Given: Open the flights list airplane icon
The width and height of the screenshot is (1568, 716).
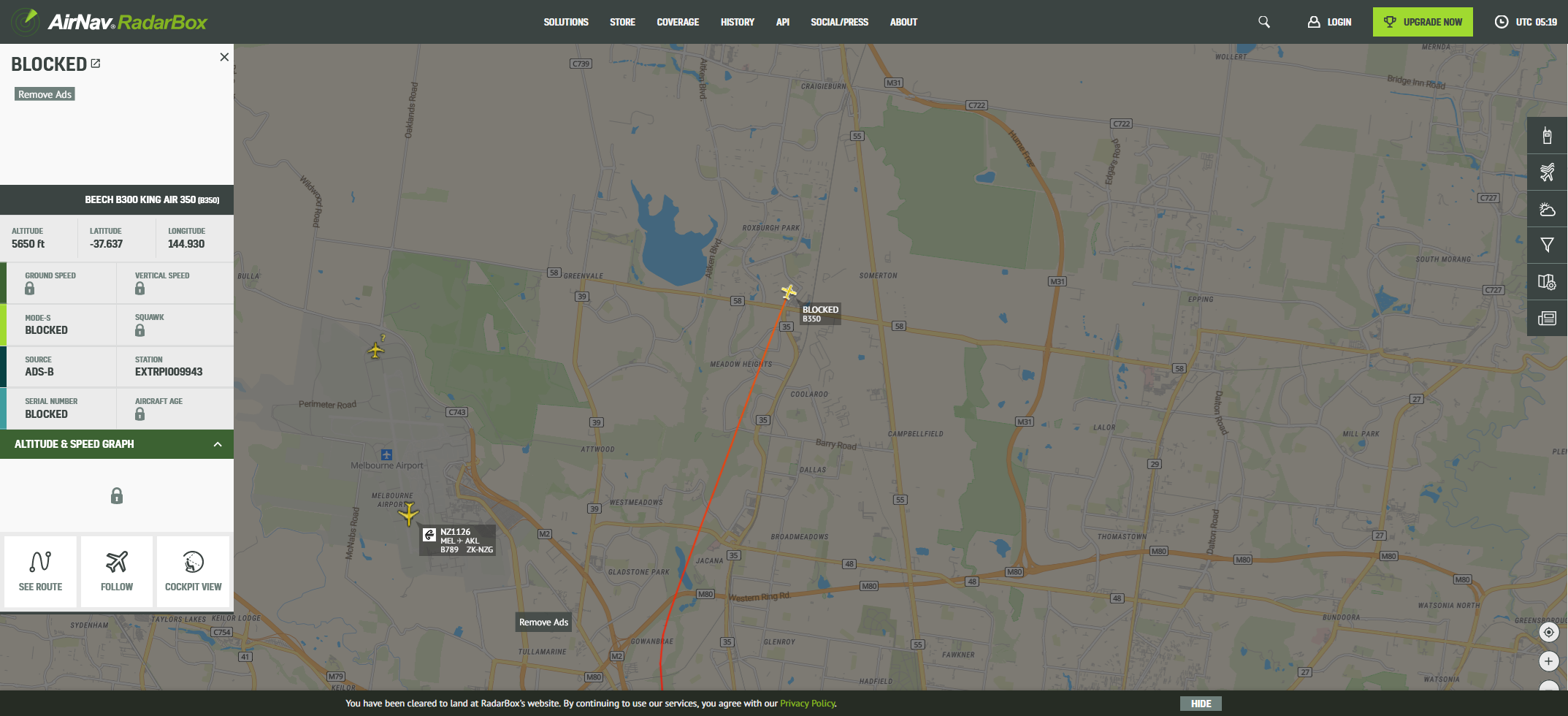Looking at the screenshot, I should point(1547,172).
